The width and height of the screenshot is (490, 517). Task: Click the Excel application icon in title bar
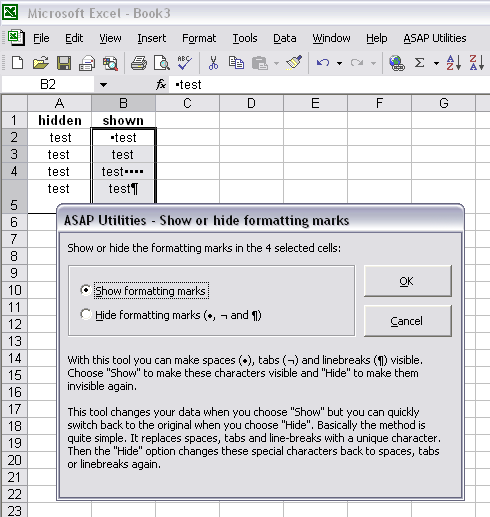tap(10, 12)
